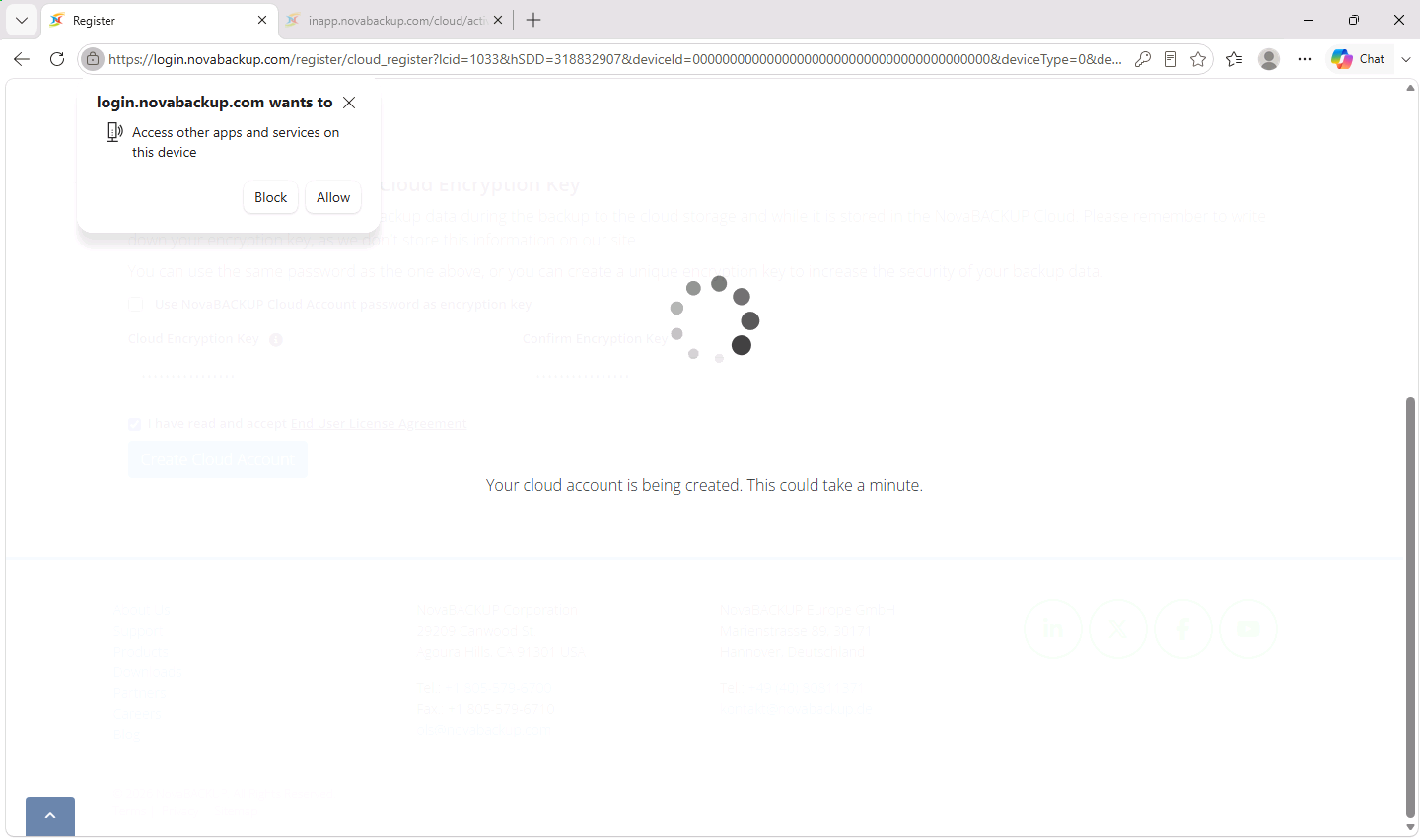
Task: Restore down the browser window
Action: pyautogui.click(x=1354, y=20)
